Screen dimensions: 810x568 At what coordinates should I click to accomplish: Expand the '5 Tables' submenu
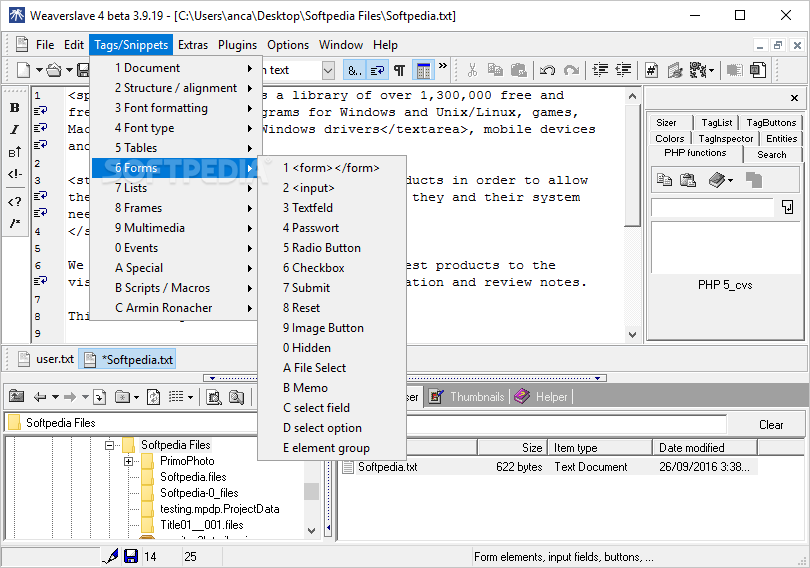[174, 148]
